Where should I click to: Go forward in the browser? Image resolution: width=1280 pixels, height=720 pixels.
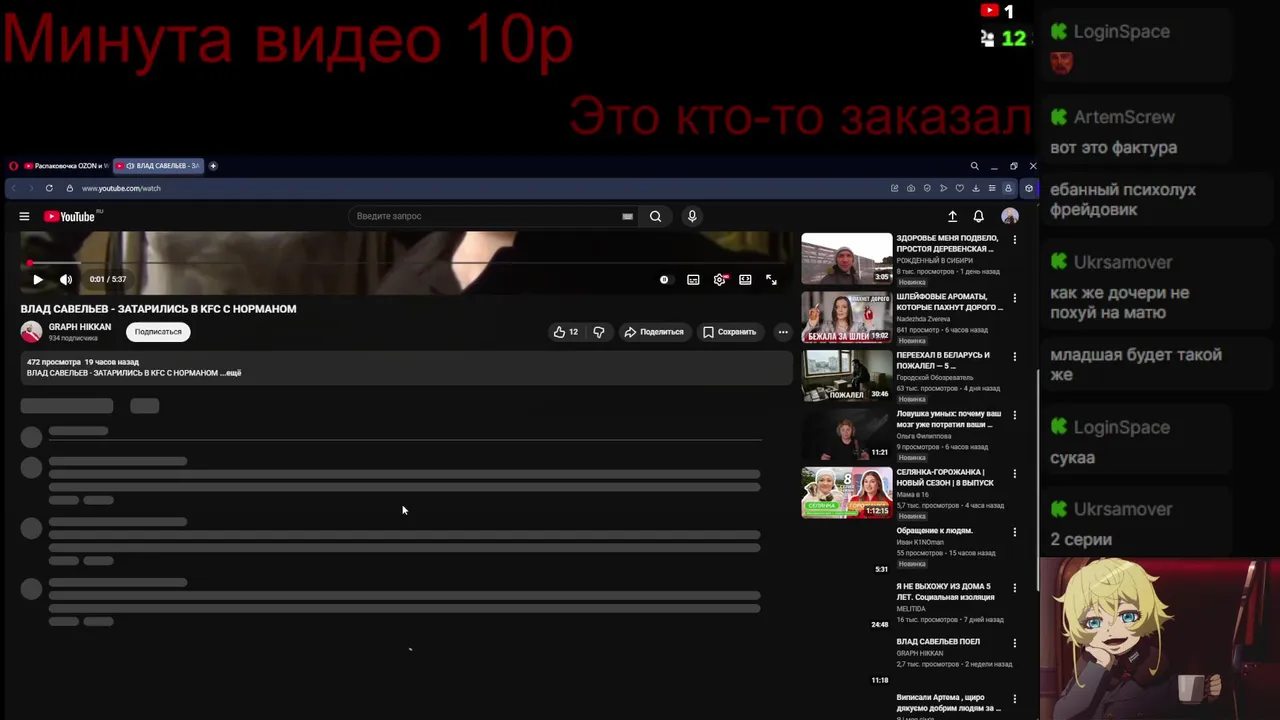click(30, 188)
